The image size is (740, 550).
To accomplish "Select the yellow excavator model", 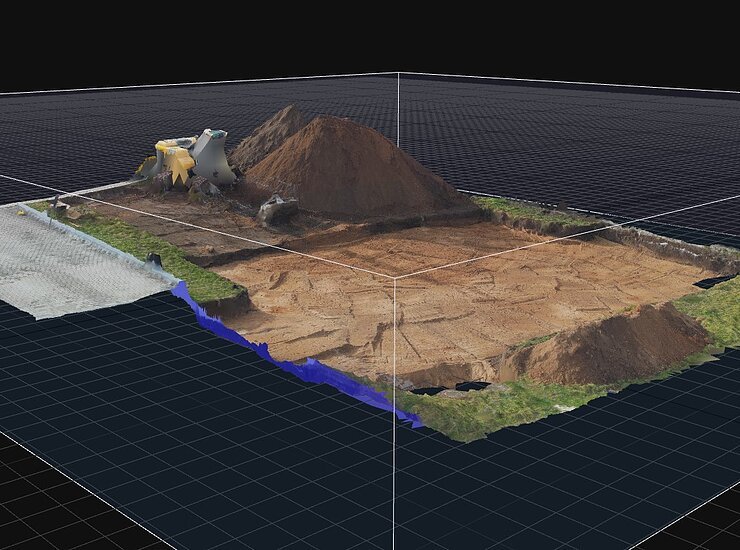I will coord(177,160).
